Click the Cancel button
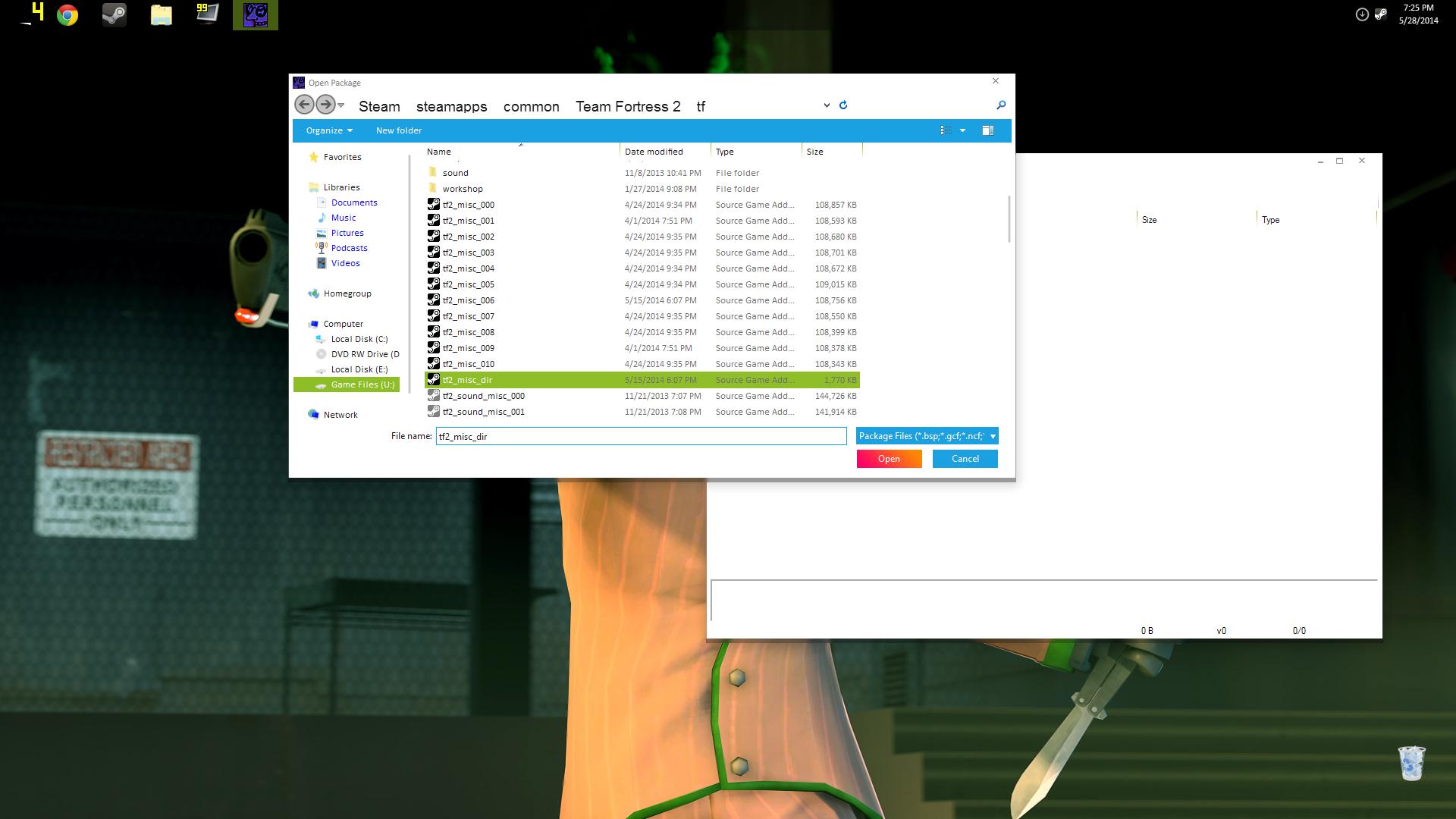The height and width of the screenshot is (819, 1456). click(965, 459)
